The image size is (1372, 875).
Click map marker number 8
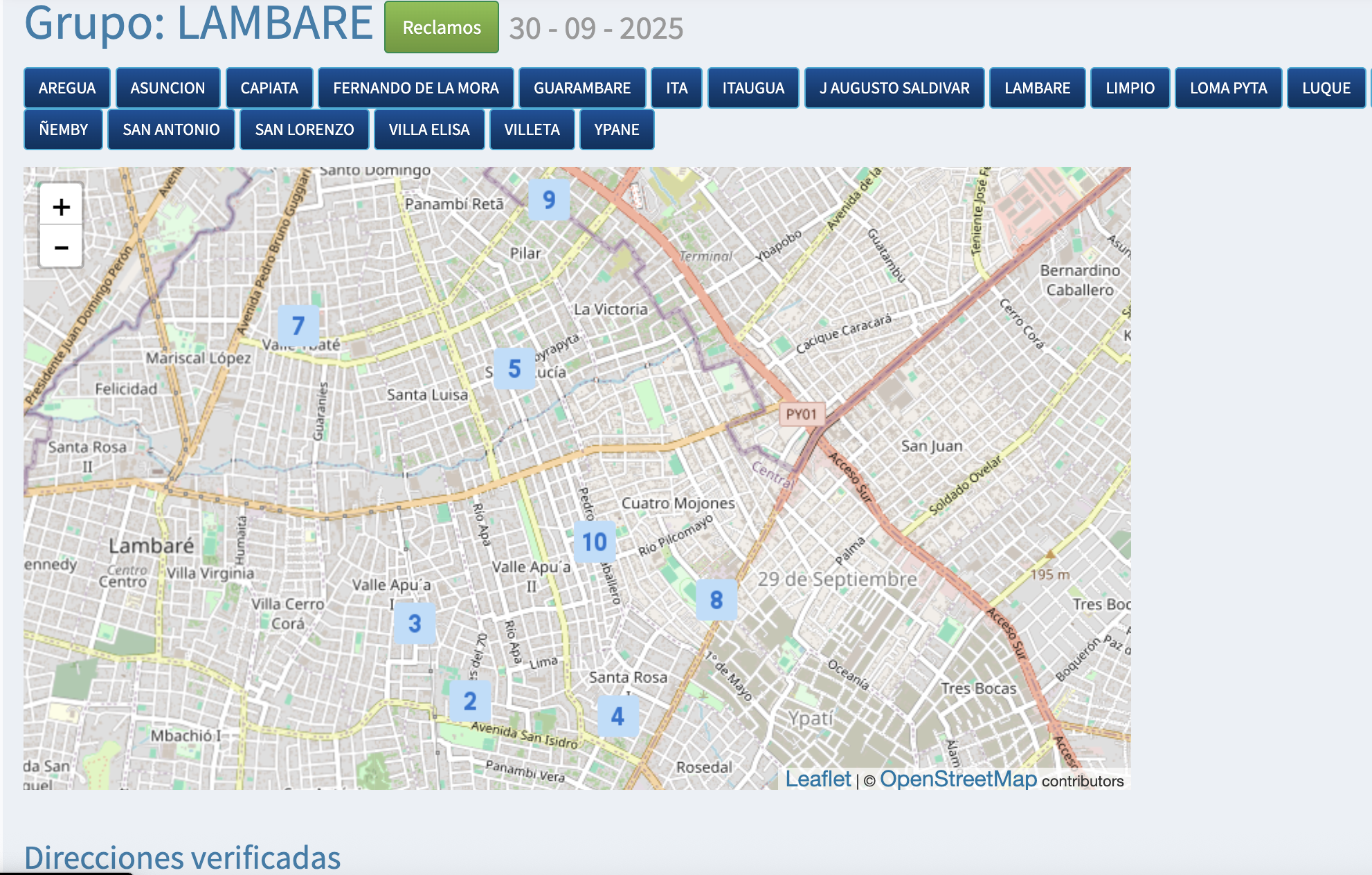[x=716, y=600]
